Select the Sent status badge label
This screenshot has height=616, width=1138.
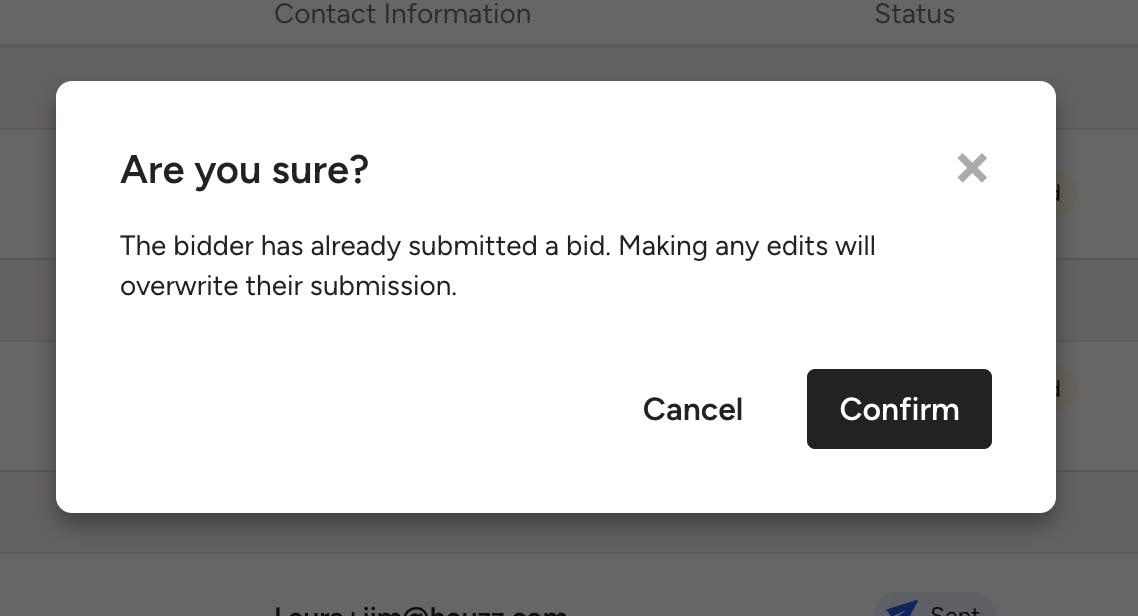coord(954,611)
